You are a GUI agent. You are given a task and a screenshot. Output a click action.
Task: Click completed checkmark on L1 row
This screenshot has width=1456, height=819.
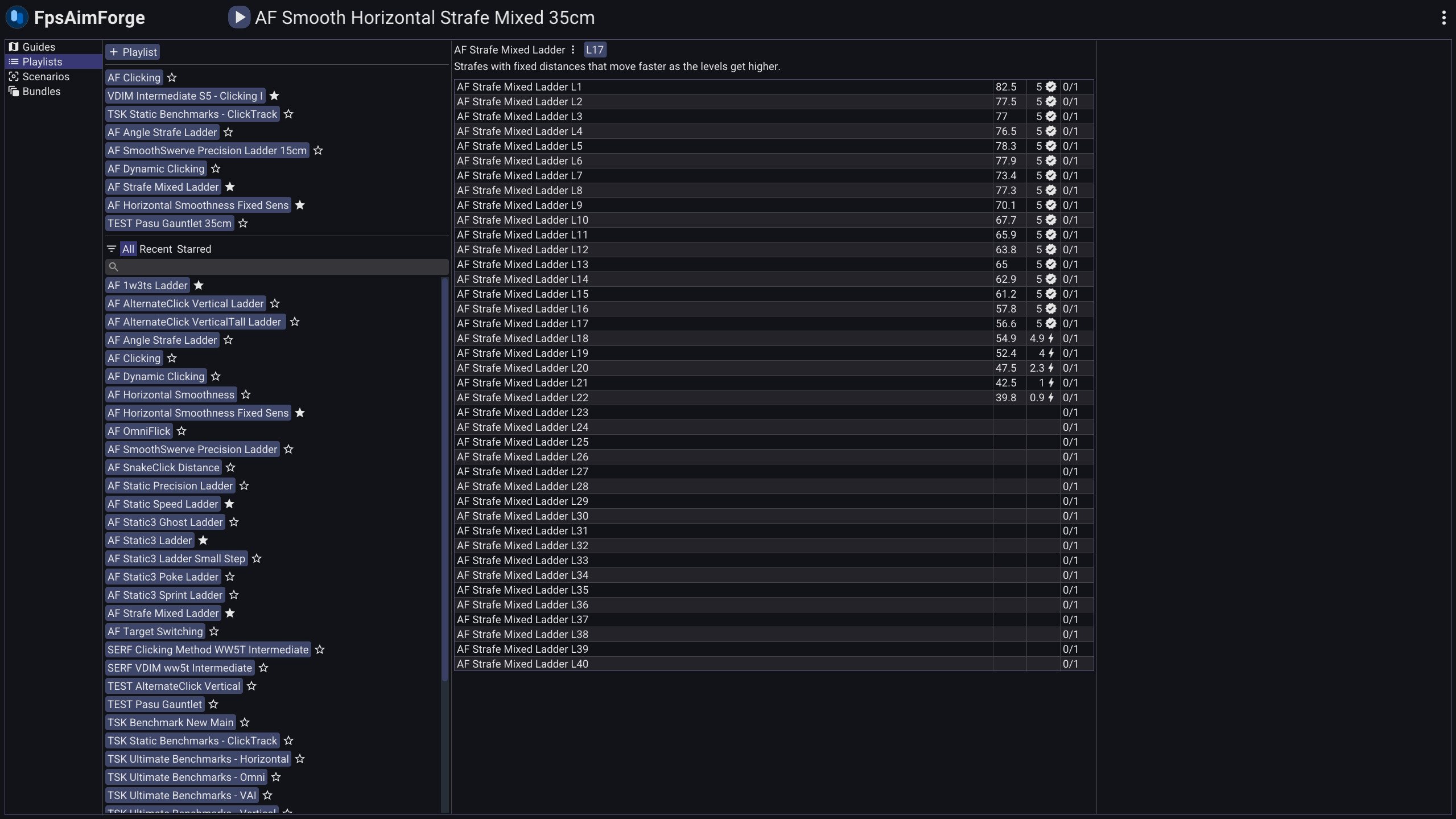click(x=1051, y=87)
